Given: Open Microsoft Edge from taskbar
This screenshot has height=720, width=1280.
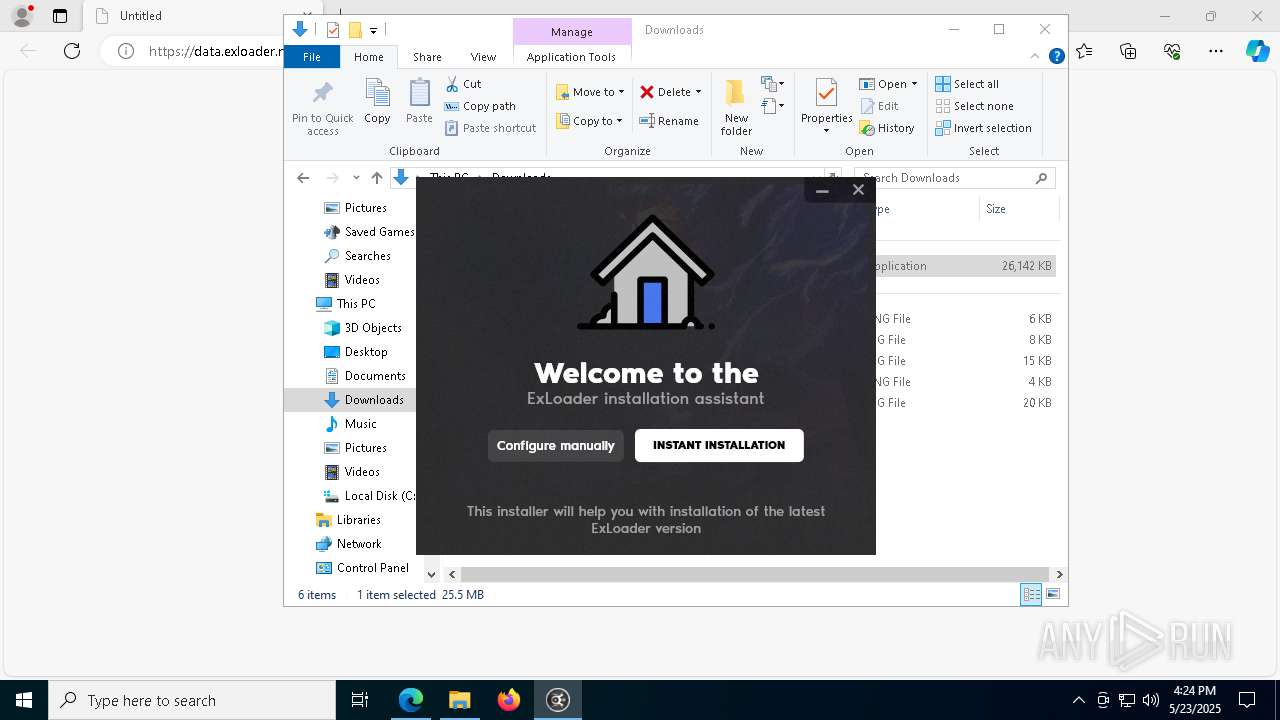Looking at the screenshot, I should pos(411,700).
